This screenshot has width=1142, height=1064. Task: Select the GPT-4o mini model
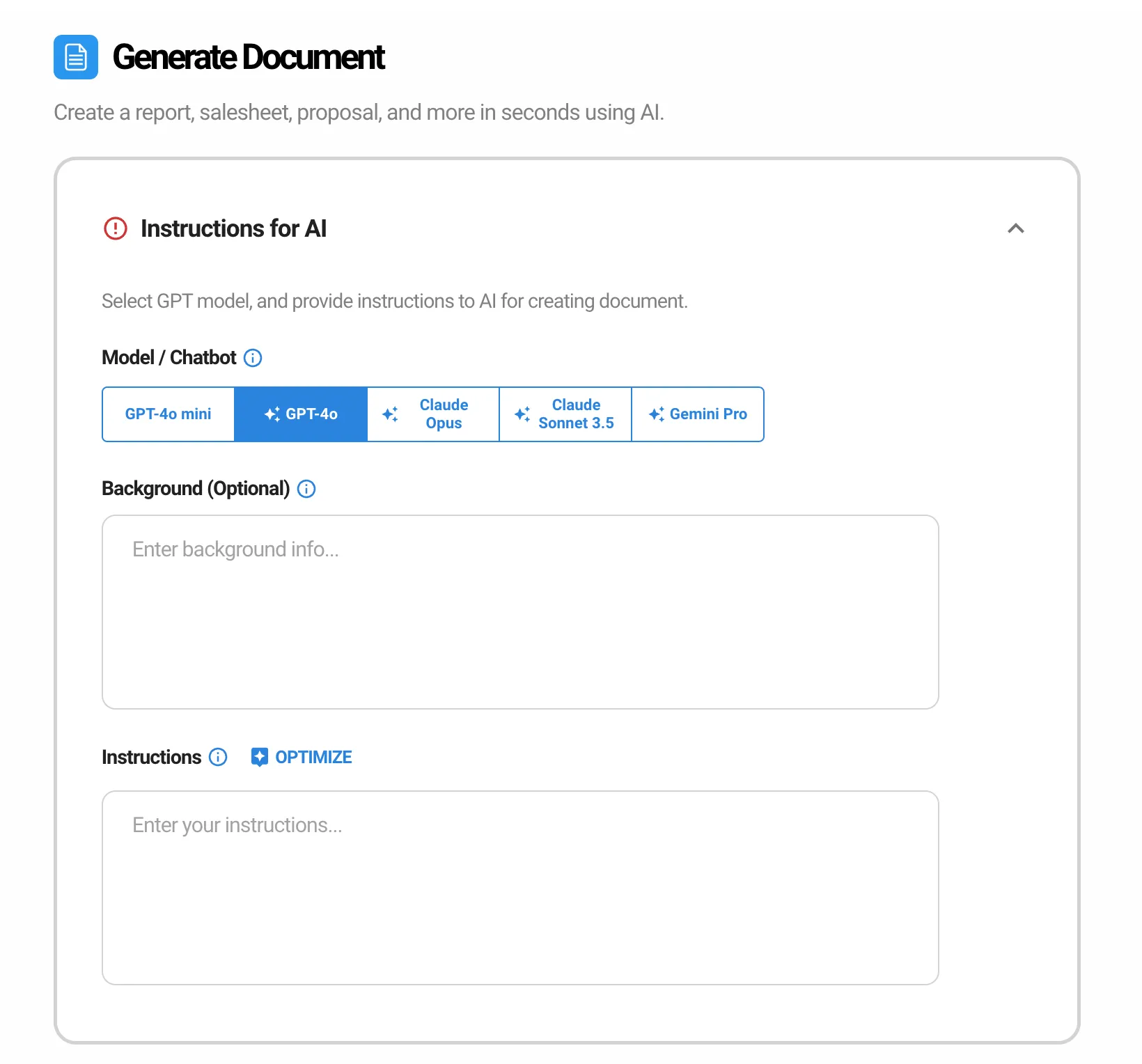[168, 414]
